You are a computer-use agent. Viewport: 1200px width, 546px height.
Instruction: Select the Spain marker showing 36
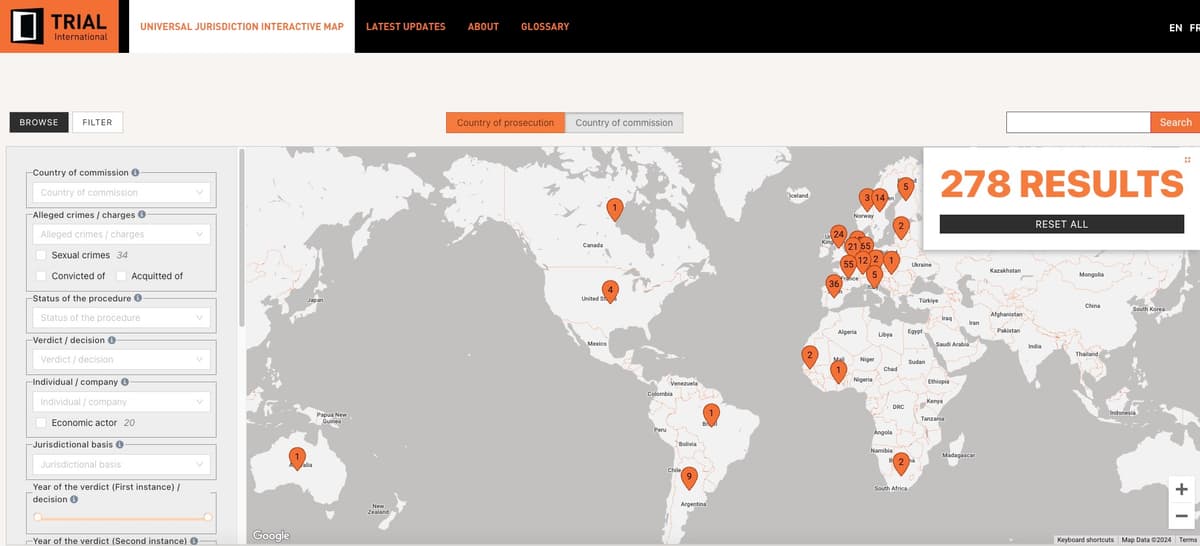[x=834, y=284]
